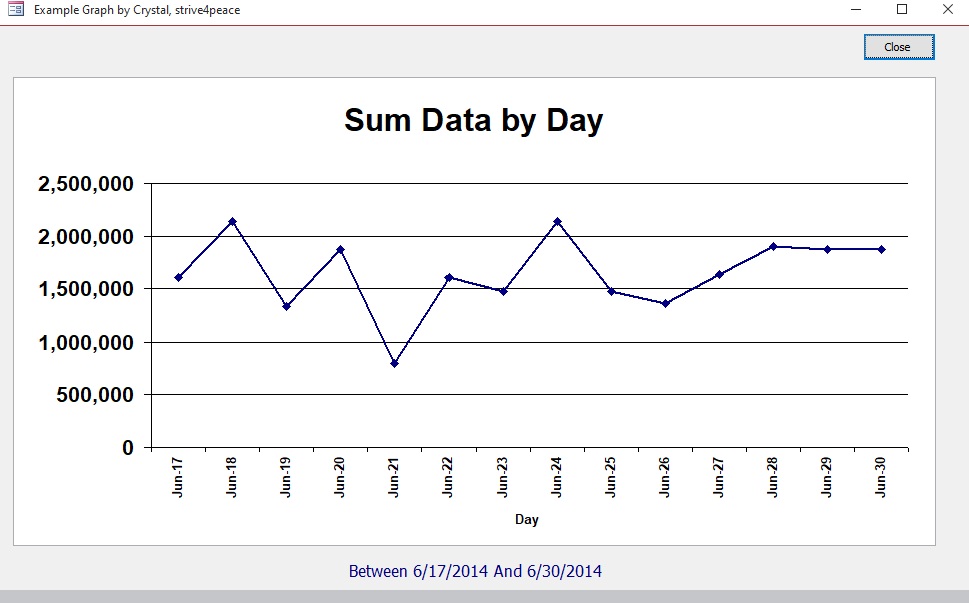Click the Jun-24 x-axis label
969x603 pixels.
point(556,477)
